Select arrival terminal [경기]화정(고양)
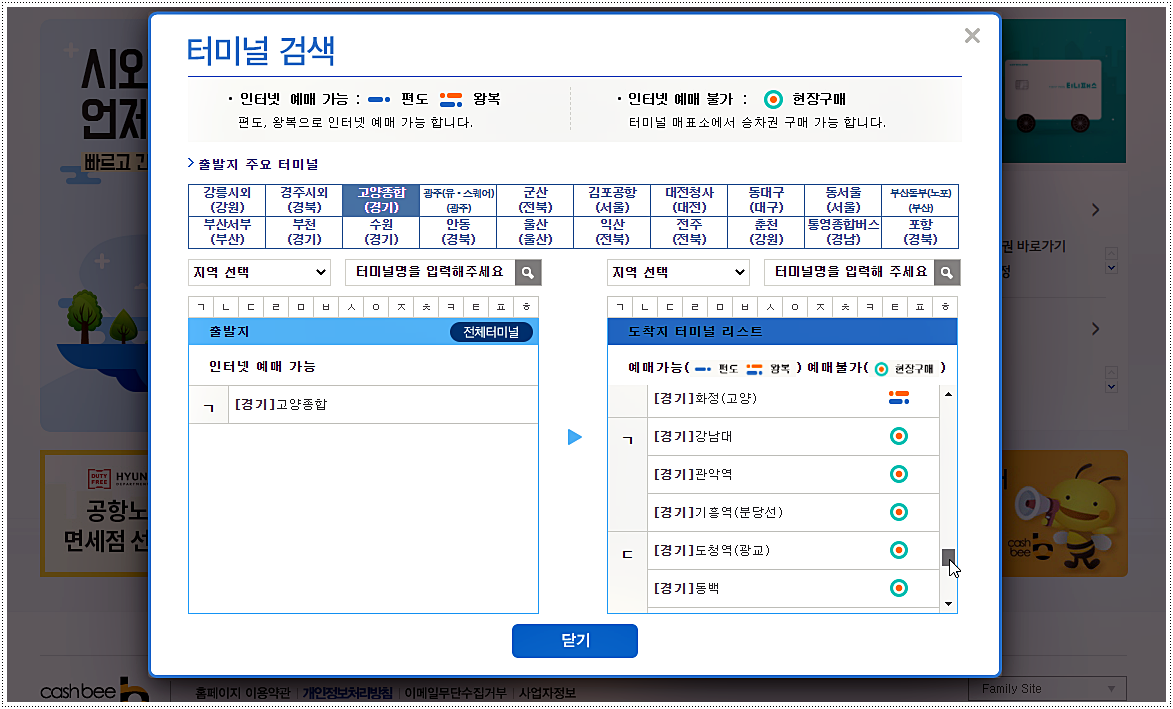This screenshot has height=709, width=1173. coord(793,399)
